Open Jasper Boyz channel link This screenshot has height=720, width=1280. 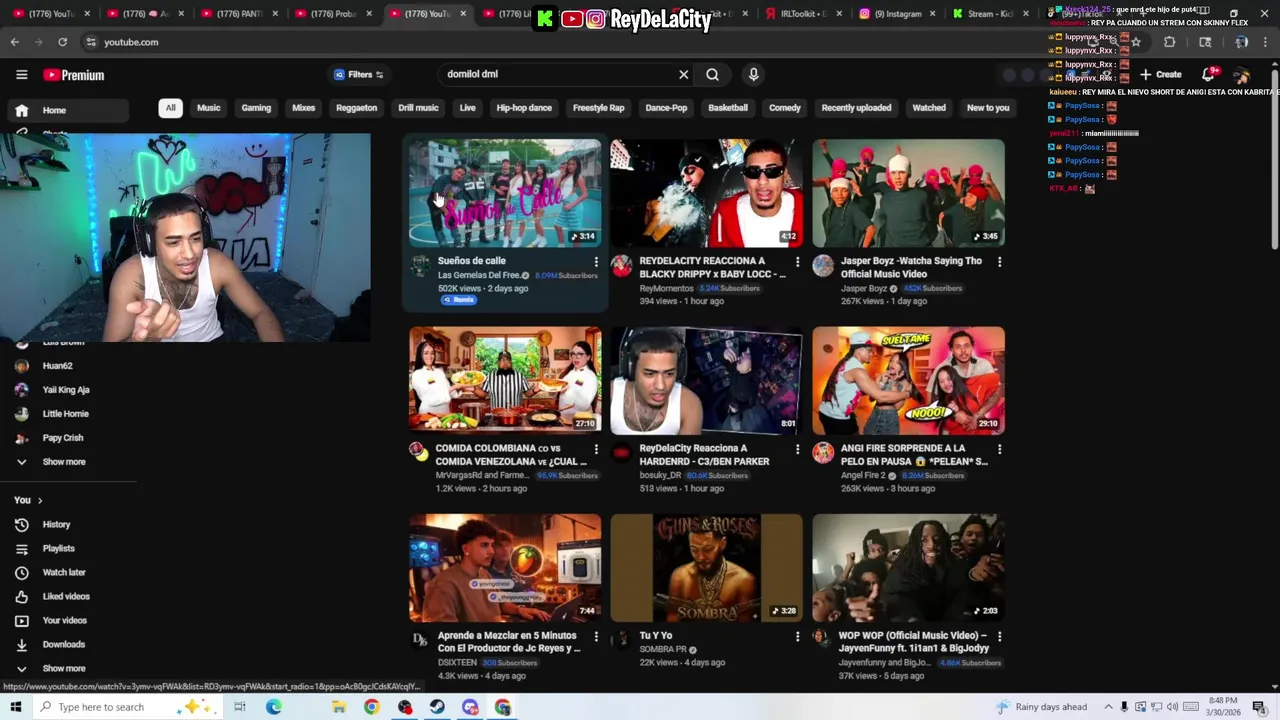click(864, 288)
